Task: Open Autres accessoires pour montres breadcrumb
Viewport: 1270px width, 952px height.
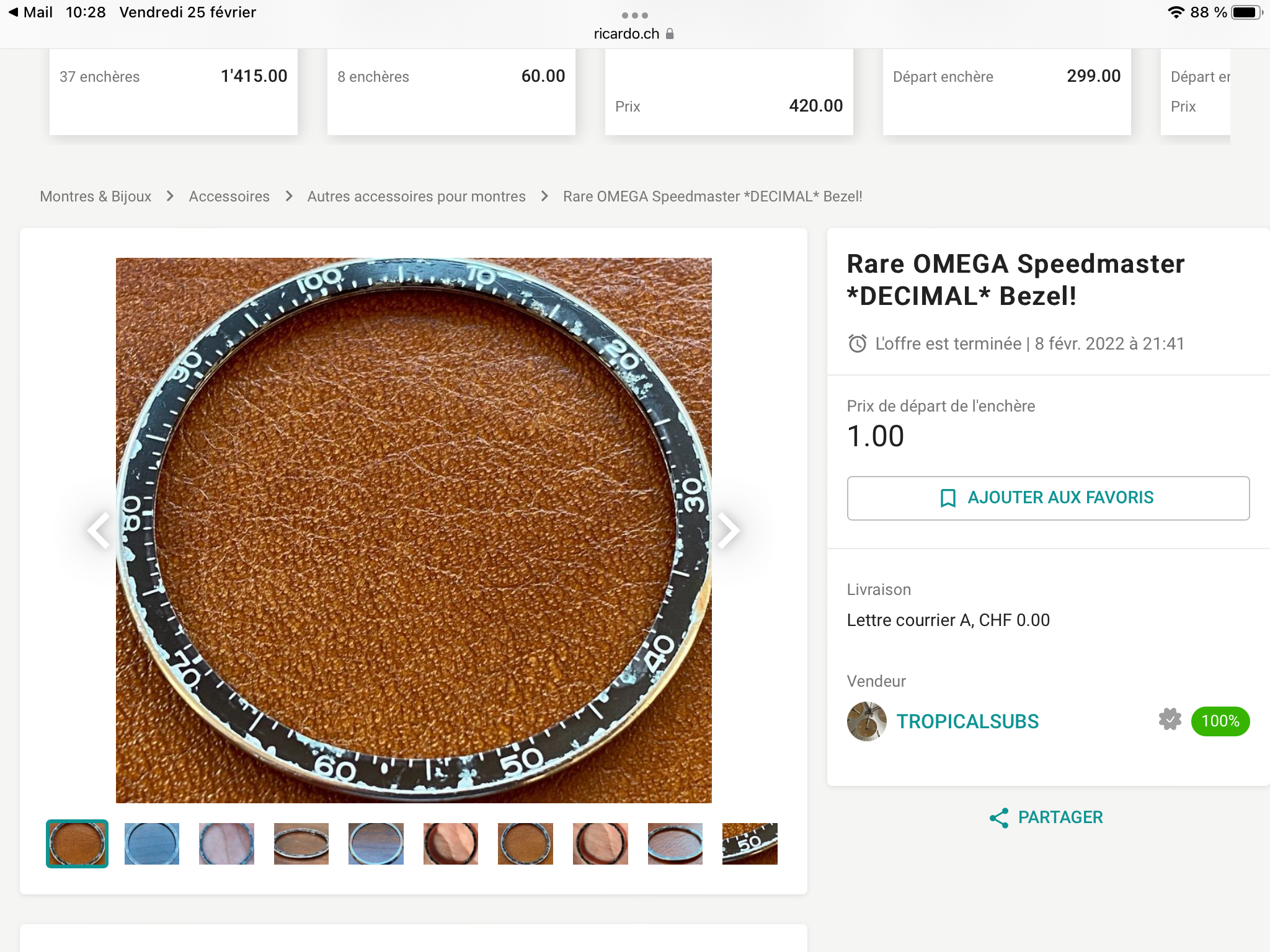Action: pos(416,196)
